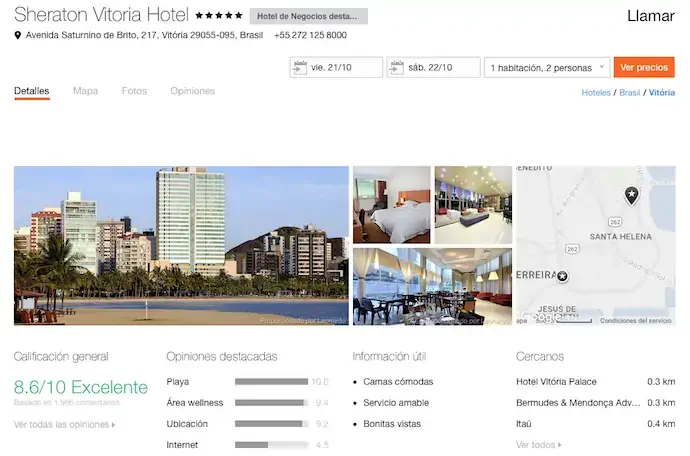Open the check-out calendar icon
The height and width of the screenshot is (456, 690).
click(x=396, y=67)
